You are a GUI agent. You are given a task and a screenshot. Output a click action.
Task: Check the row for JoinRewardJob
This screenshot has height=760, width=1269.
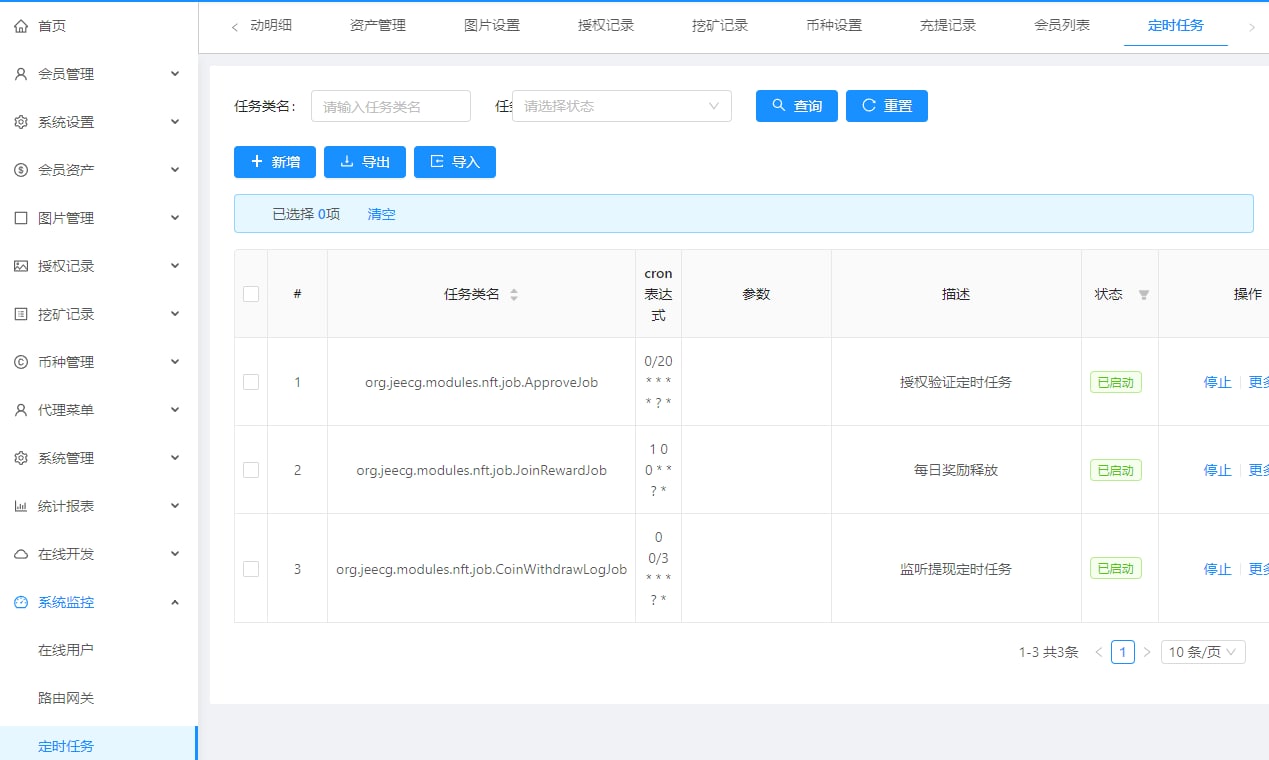tap(251, 470)
